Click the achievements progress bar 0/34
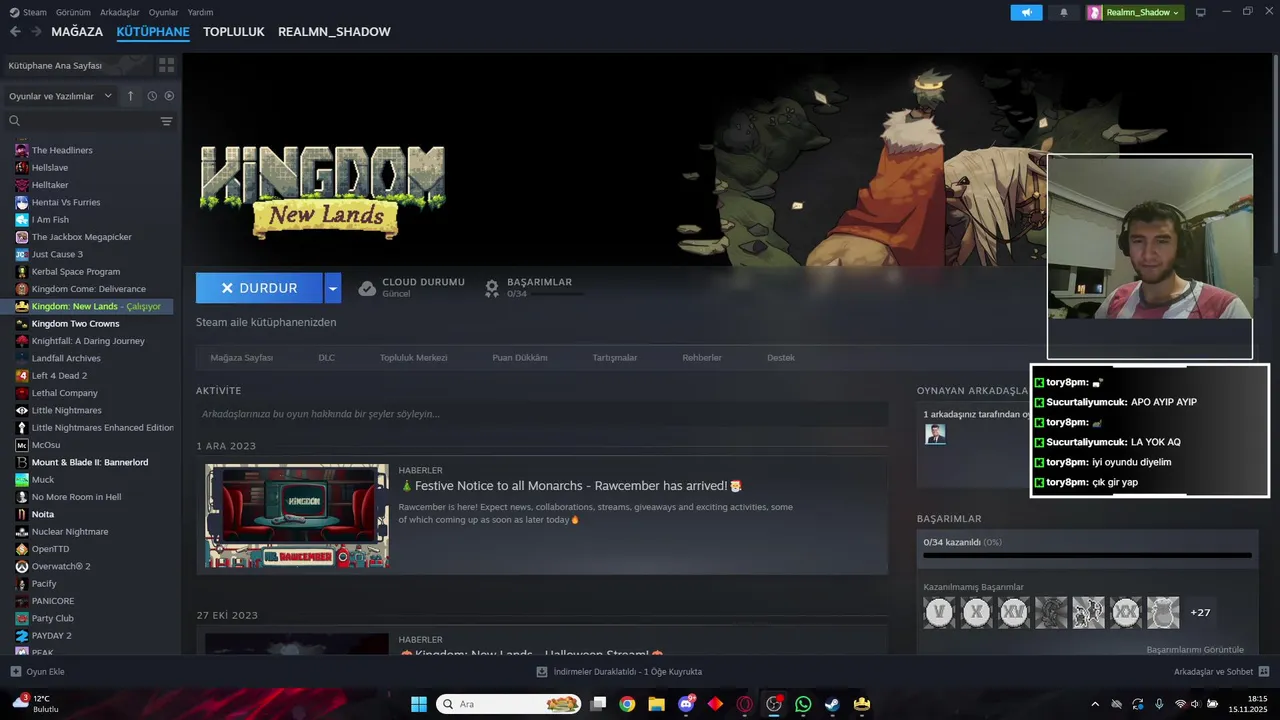1280x720 pixels. (1087, 555)
